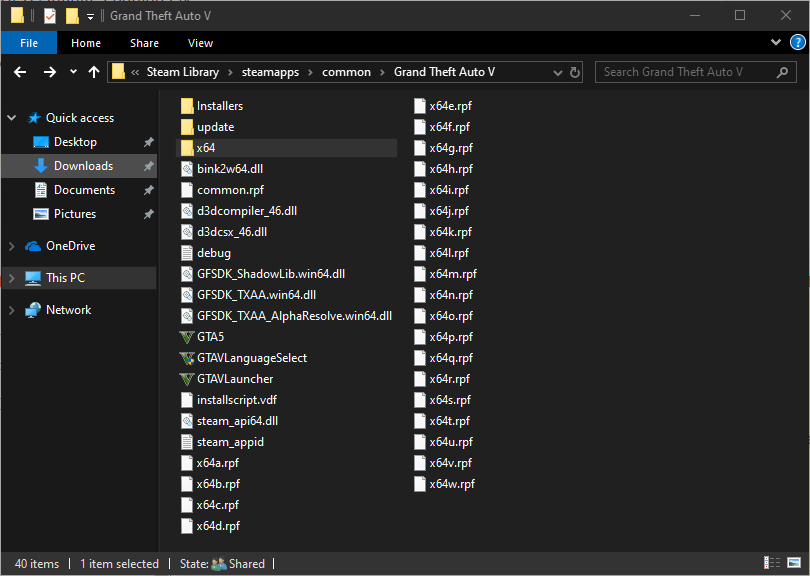The width and height of the screenshot is (810, 576).
Task: Unpin Desktop from Quick access
Action: tap(149, 142)
